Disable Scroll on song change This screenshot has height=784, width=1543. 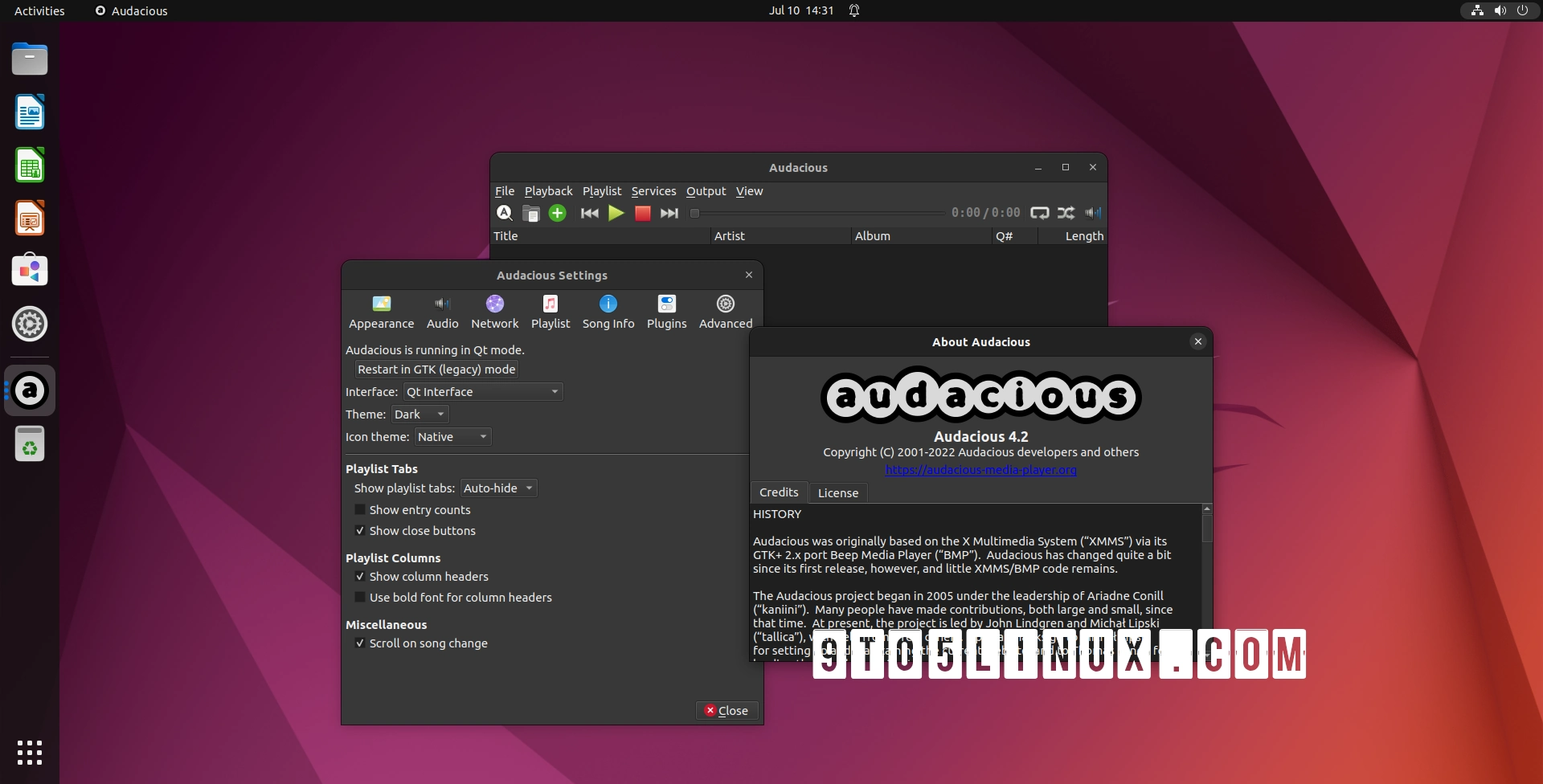click(360, 643)
